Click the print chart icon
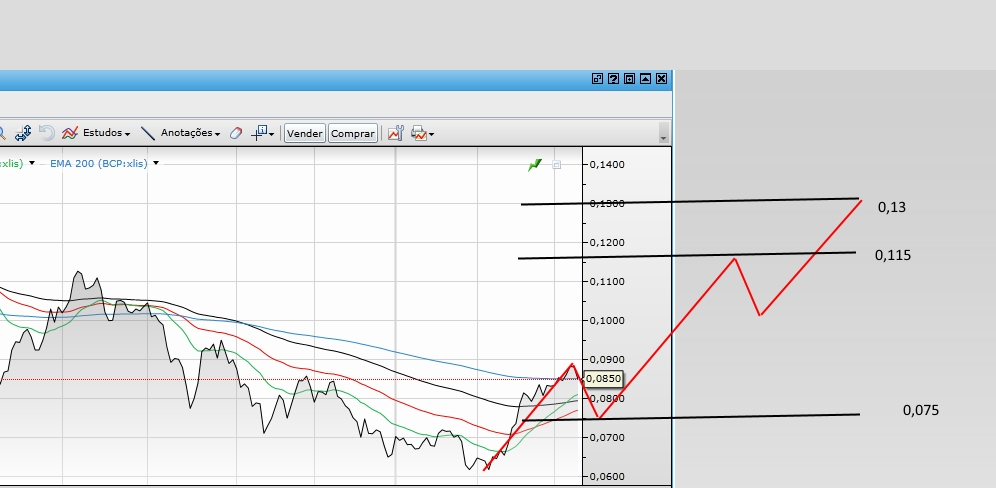This screenshot has width=996, height=488. [419, 133]
